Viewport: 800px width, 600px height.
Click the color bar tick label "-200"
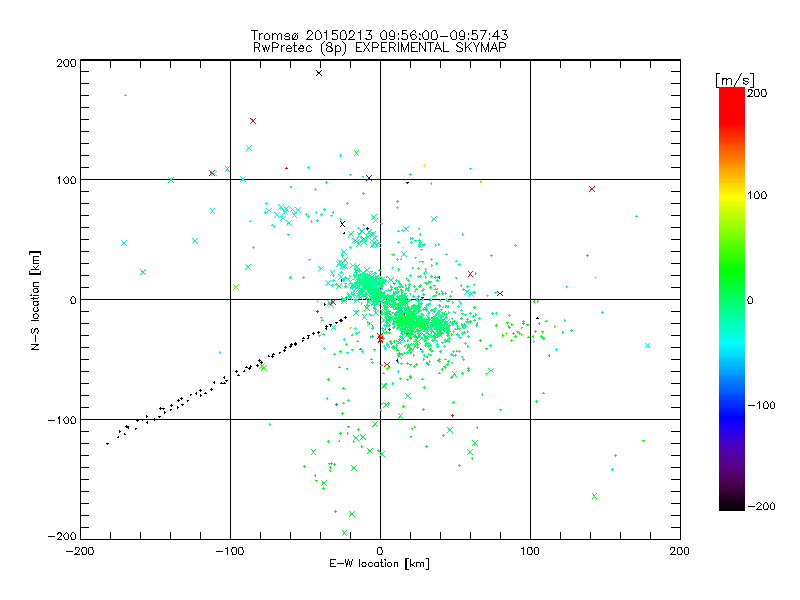761,506
